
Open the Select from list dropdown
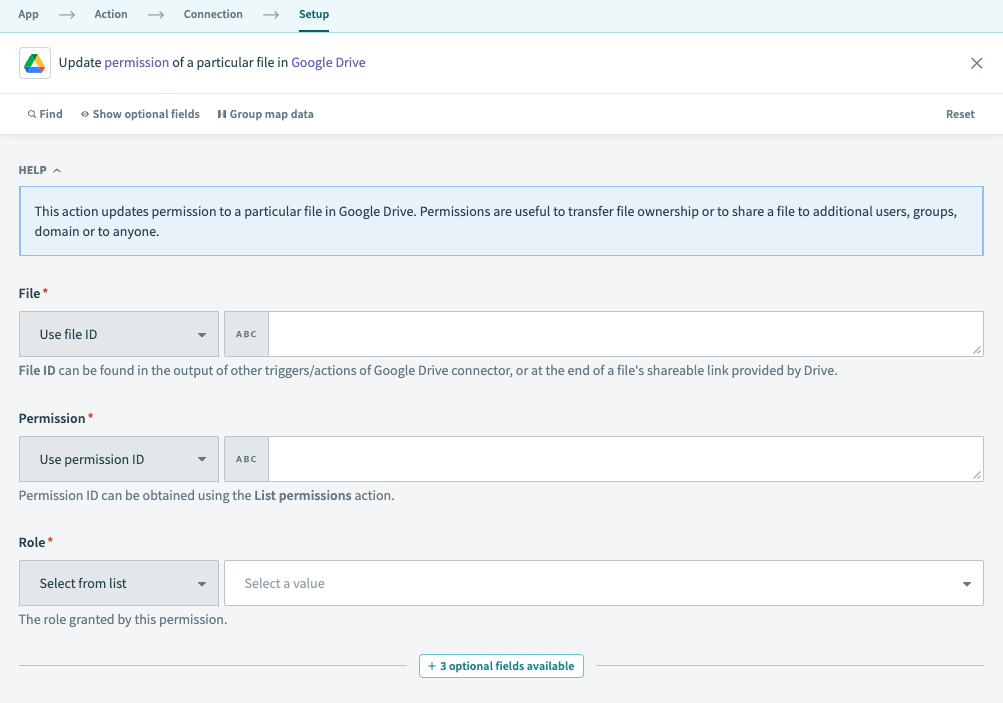pos(119,583)
